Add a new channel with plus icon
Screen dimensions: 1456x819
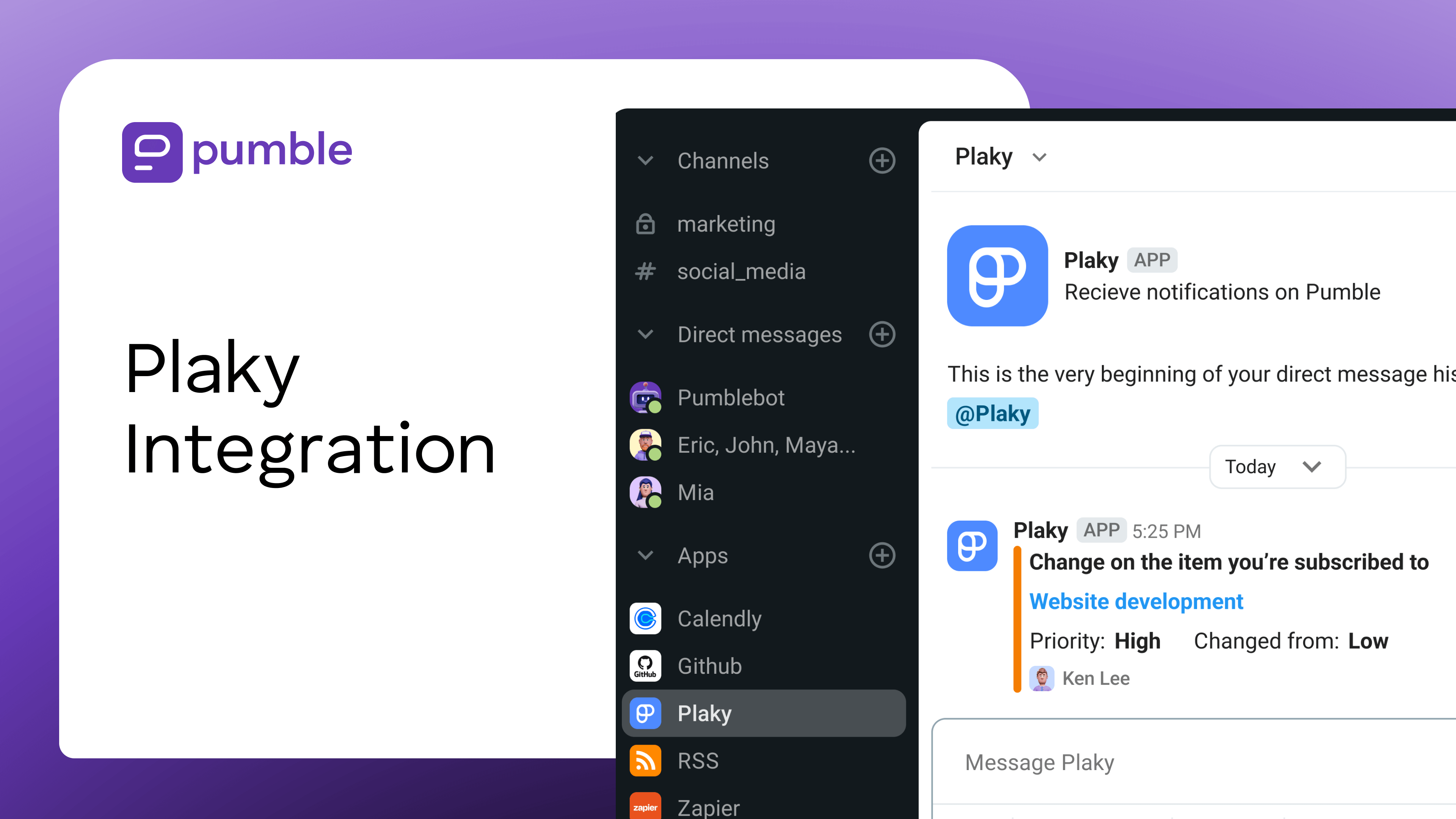pyautogui.click(x=882, y=160)
